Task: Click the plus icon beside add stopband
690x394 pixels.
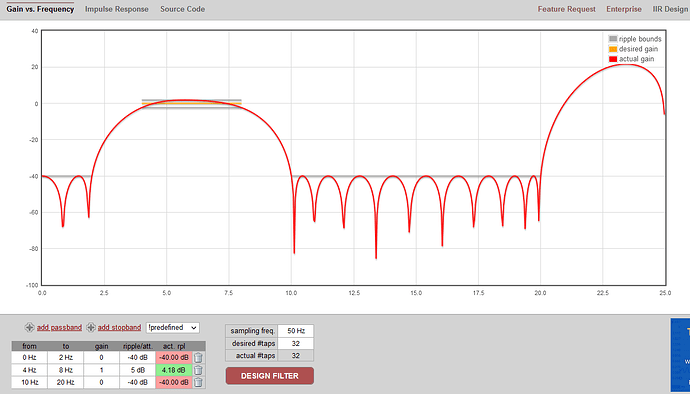Action: (x=91, y=328)
